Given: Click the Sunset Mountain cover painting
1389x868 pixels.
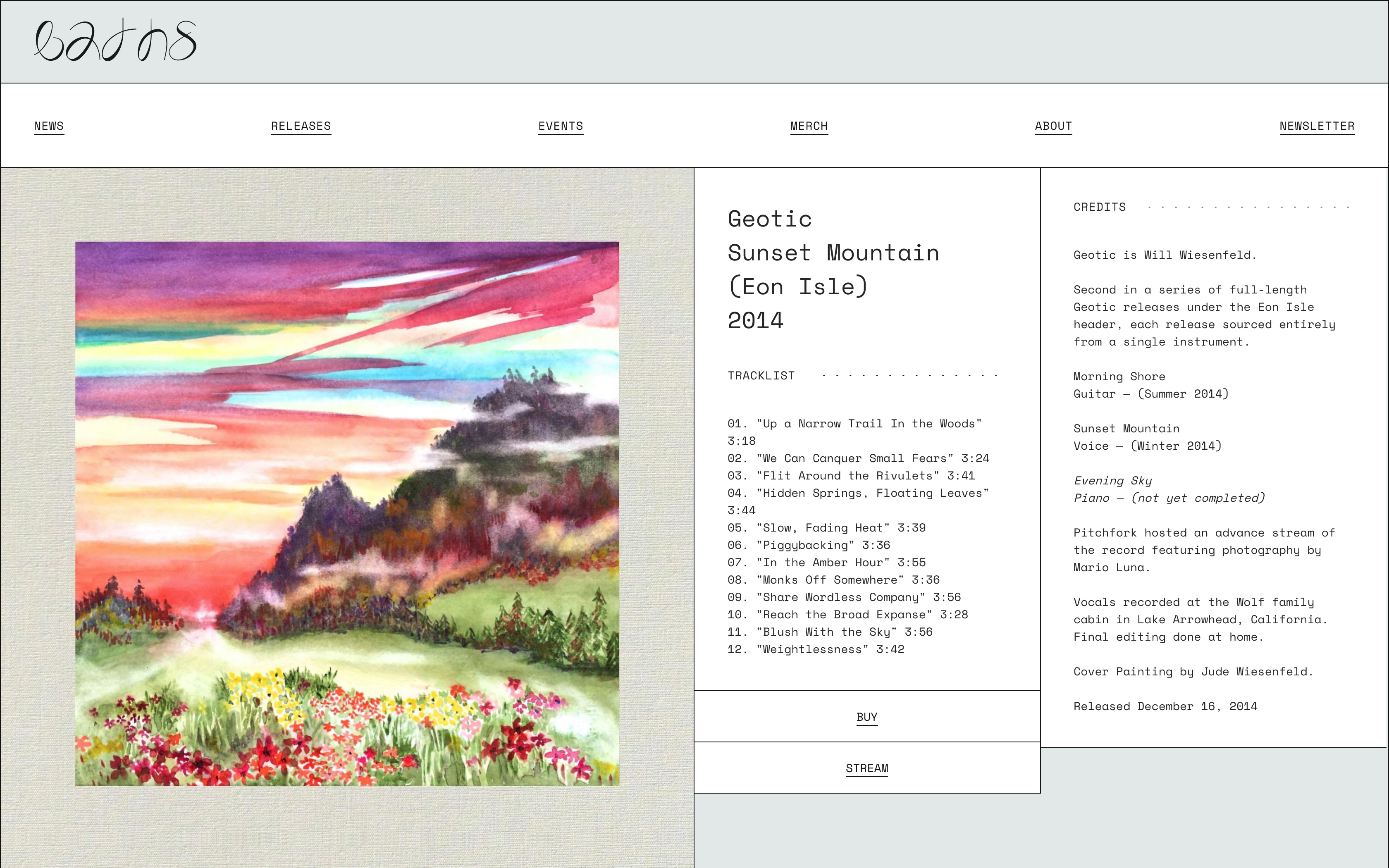Looking at the screenshot, I should 347,513.
